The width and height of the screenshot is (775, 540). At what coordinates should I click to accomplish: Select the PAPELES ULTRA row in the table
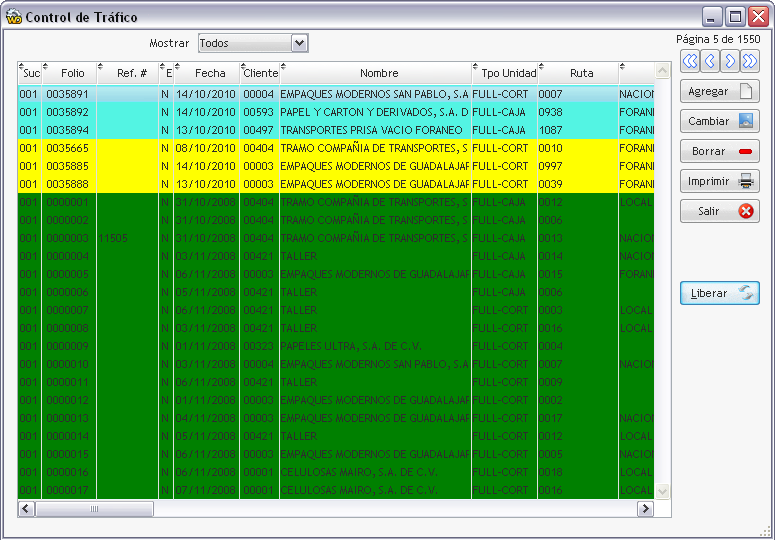(x=336, y=346)
